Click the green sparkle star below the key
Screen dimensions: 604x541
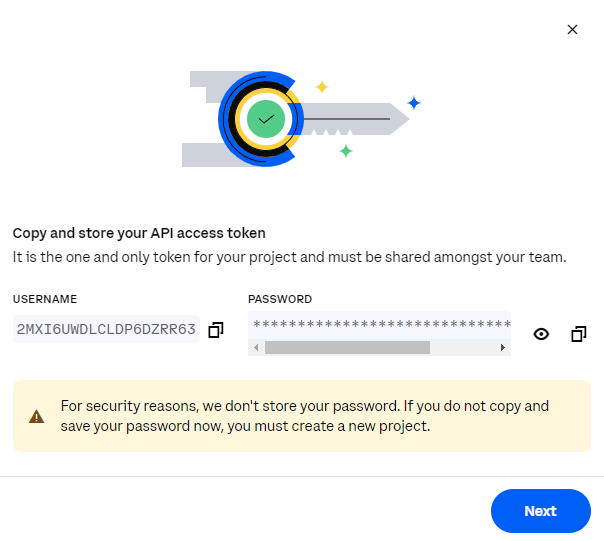pos(346,151)
